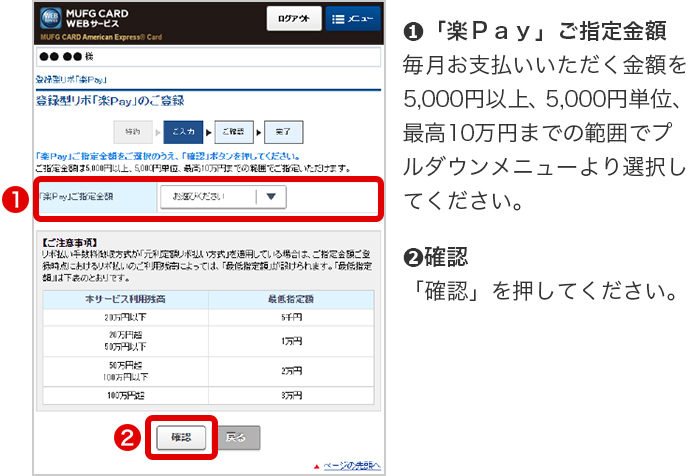
Task: Click the 戻る button
Action: pos(239,437)
